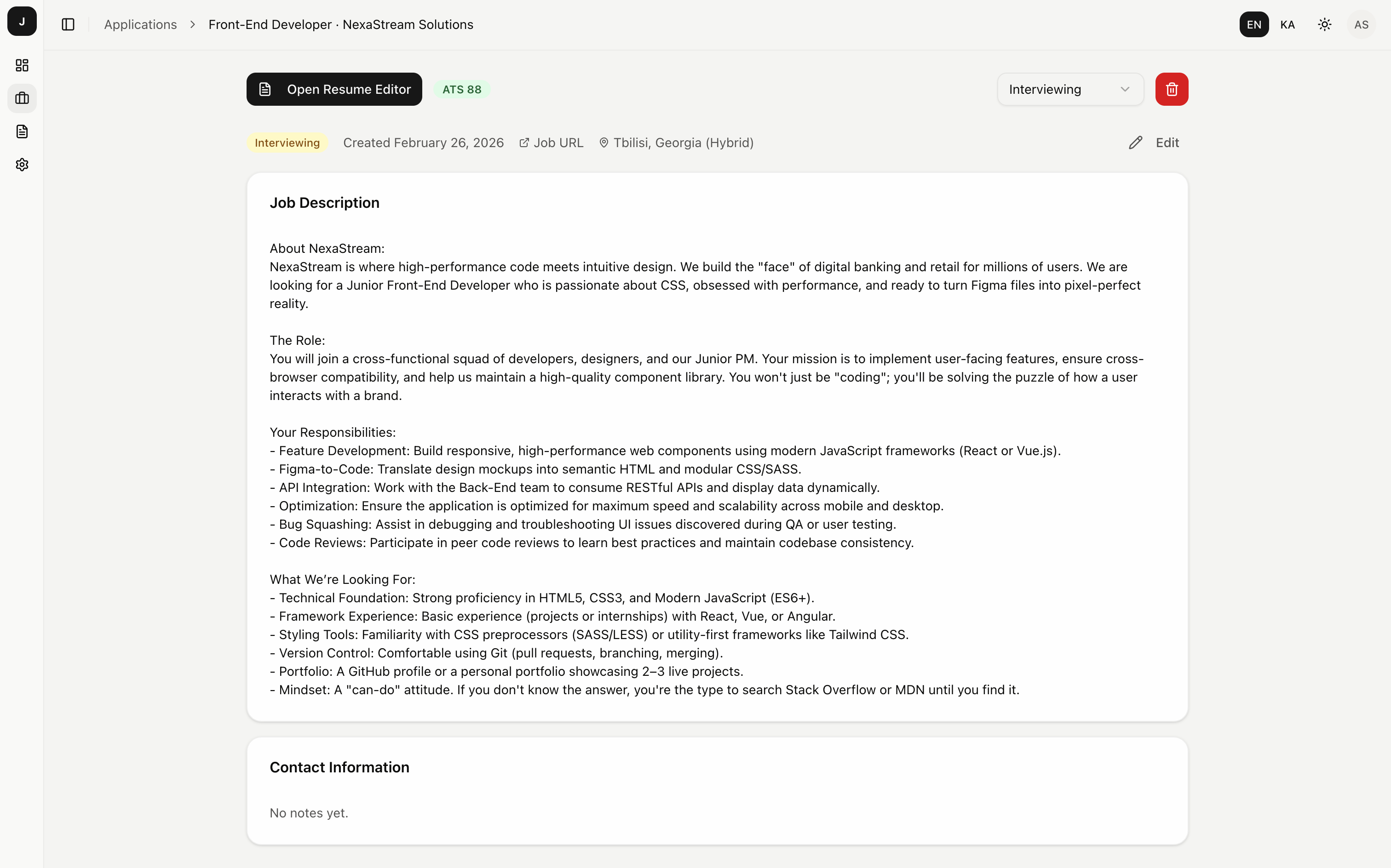The image size is (1391, 868).
Task: Switch language to EN
Action: (x=1254, y=25)
